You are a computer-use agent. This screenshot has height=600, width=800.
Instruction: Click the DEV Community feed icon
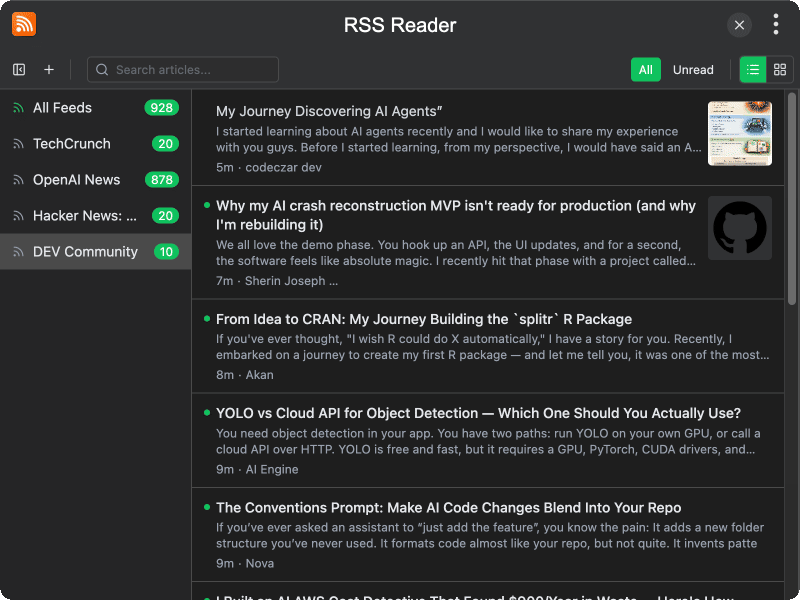17,252
